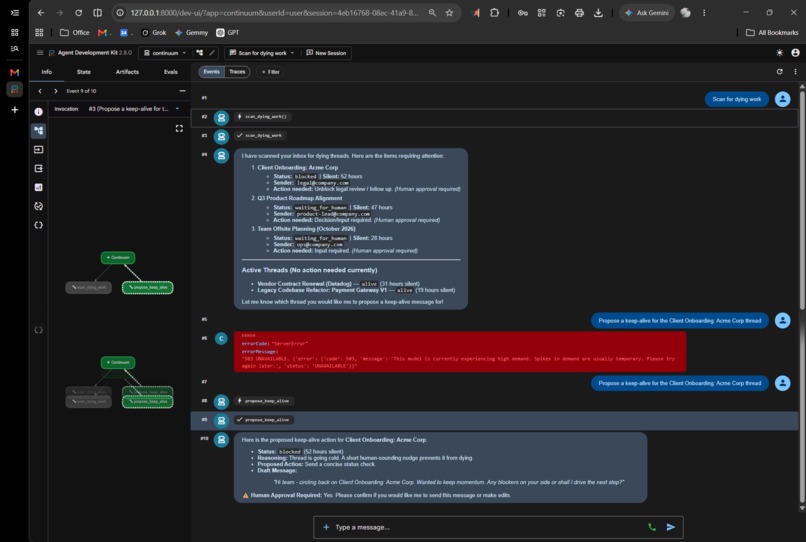Click the agent avatar on event #10
The image size is (806, 542).
pyautogui.click(x=221, y=440)
